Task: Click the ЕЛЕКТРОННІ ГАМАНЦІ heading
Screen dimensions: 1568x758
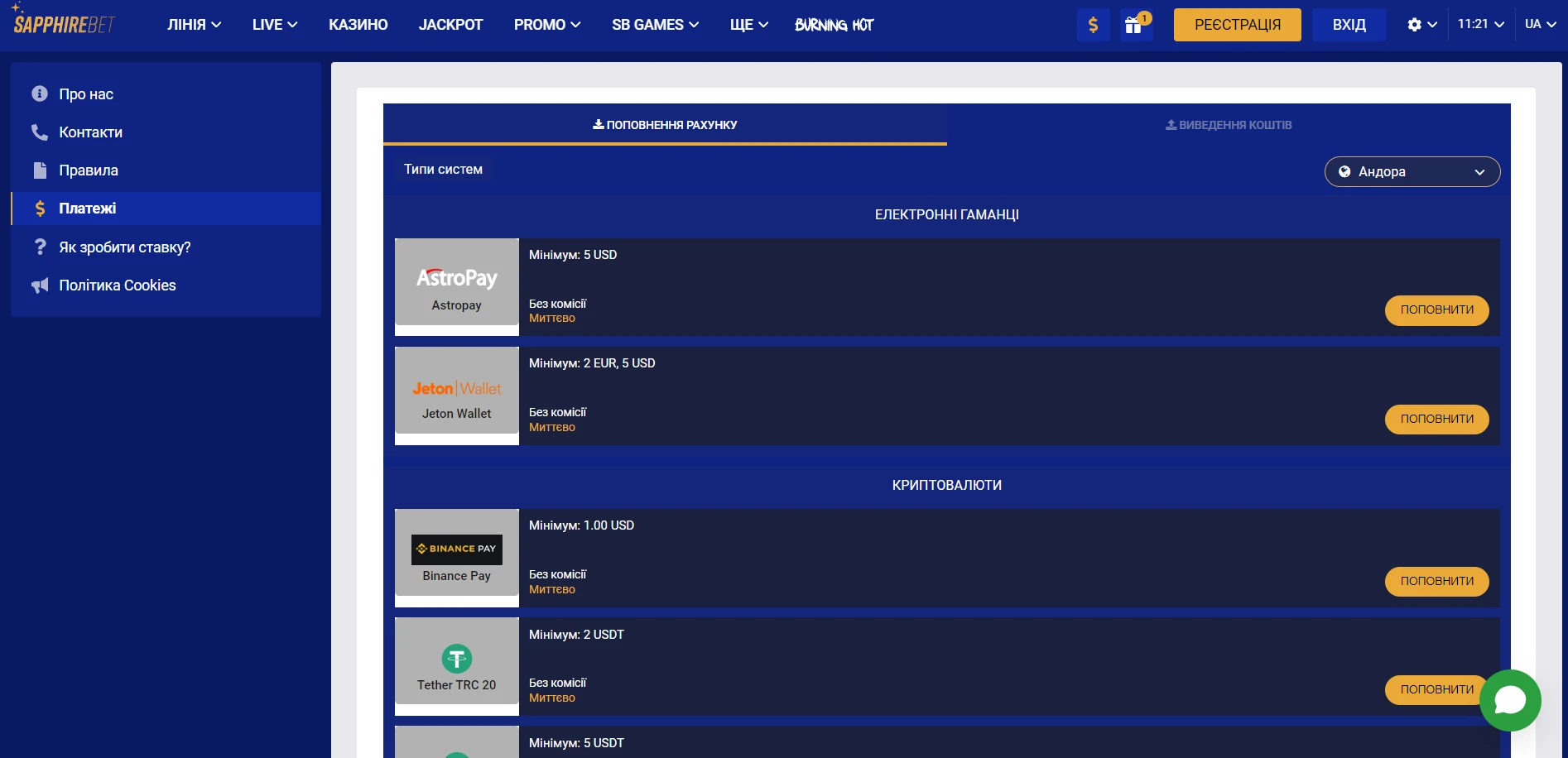Action: pyautogui.click(x=946, y=215)
